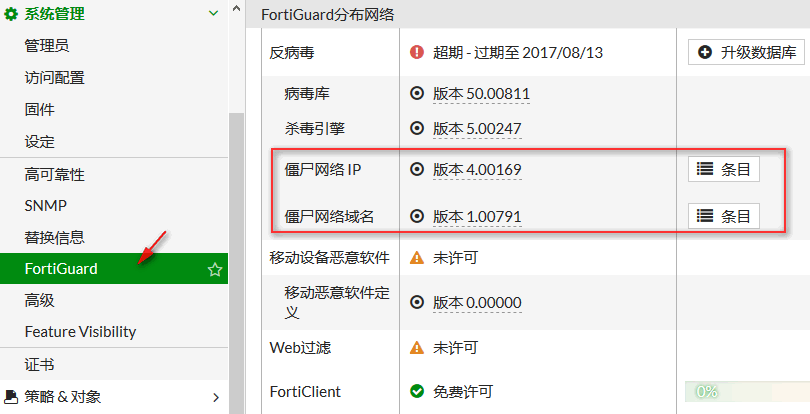The height and width of the screenshot is (414, 810).
Task: Click FortiClient green checkmark icon
Action: click(x=417, y=391)
